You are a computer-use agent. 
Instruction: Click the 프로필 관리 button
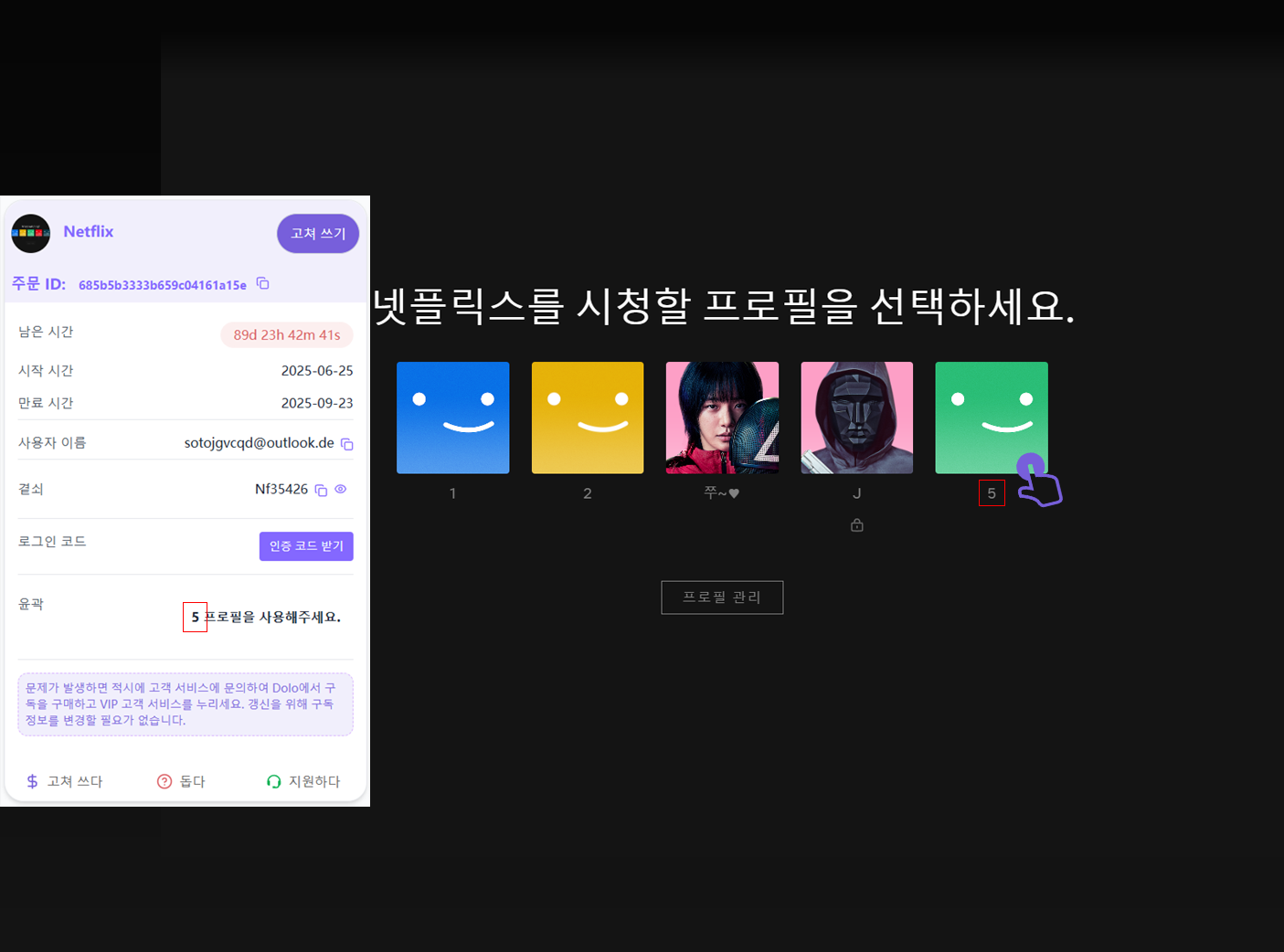click(x=722, y=598)
